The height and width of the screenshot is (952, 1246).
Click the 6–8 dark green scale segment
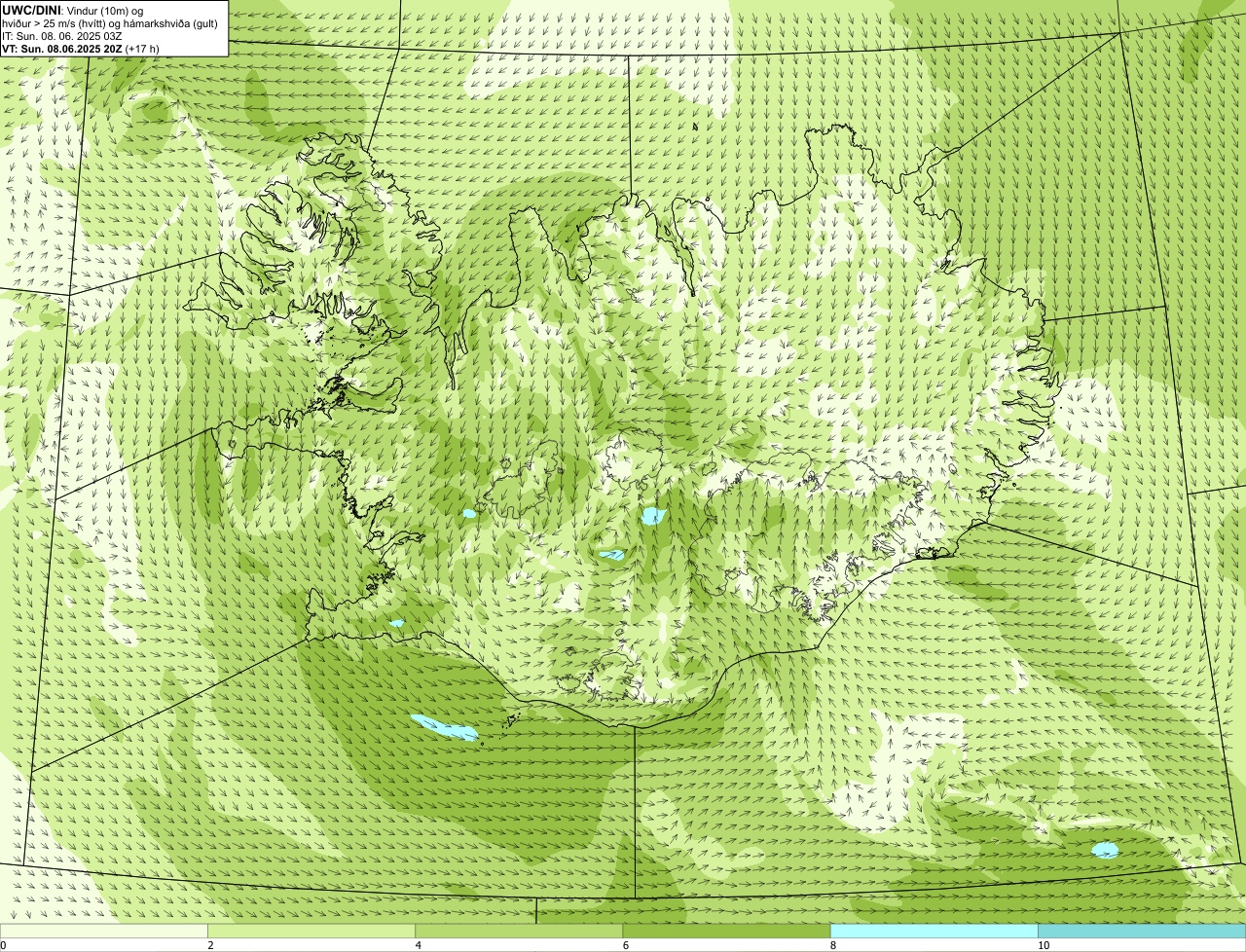pos(726,932)
